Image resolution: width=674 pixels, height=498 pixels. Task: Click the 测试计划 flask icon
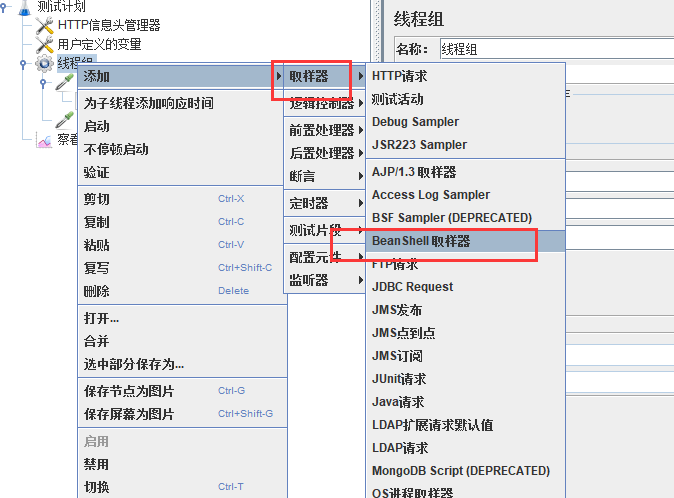tap(24, 6)
